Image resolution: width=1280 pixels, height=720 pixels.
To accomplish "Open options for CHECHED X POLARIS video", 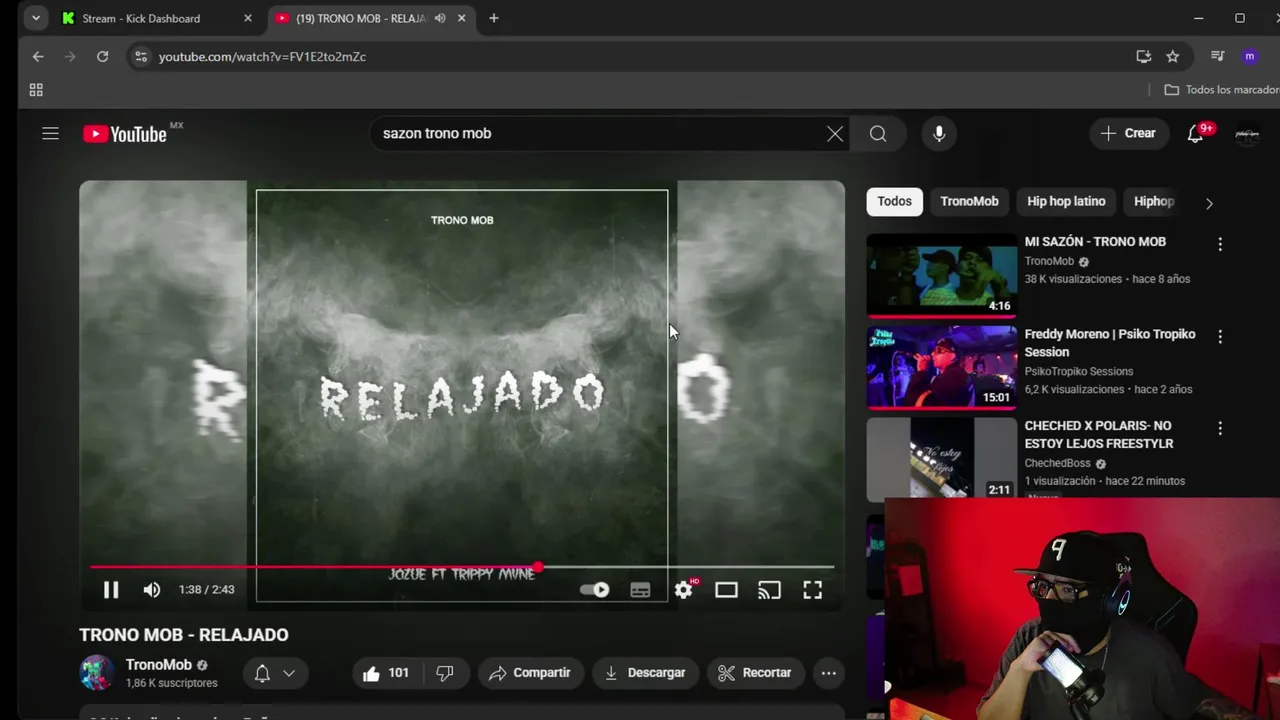I will [x=1219, y=428].
